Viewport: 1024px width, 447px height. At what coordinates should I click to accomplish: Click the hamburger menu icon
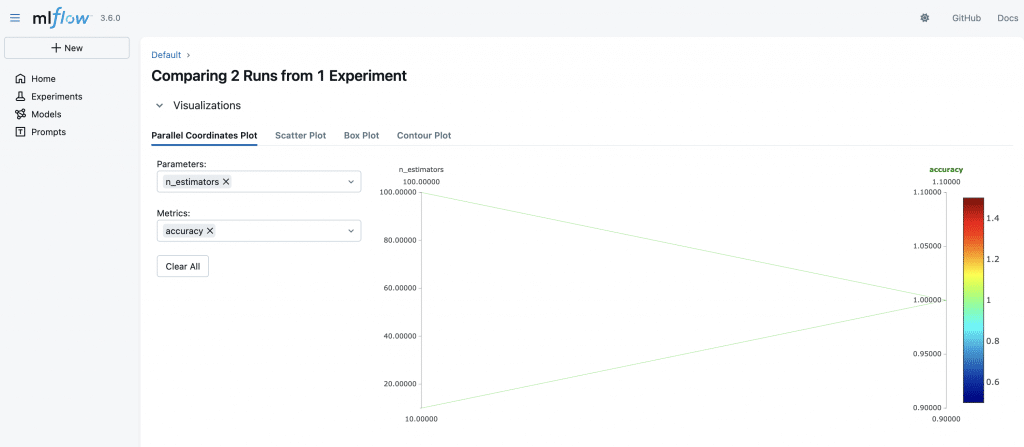(15, 17)
